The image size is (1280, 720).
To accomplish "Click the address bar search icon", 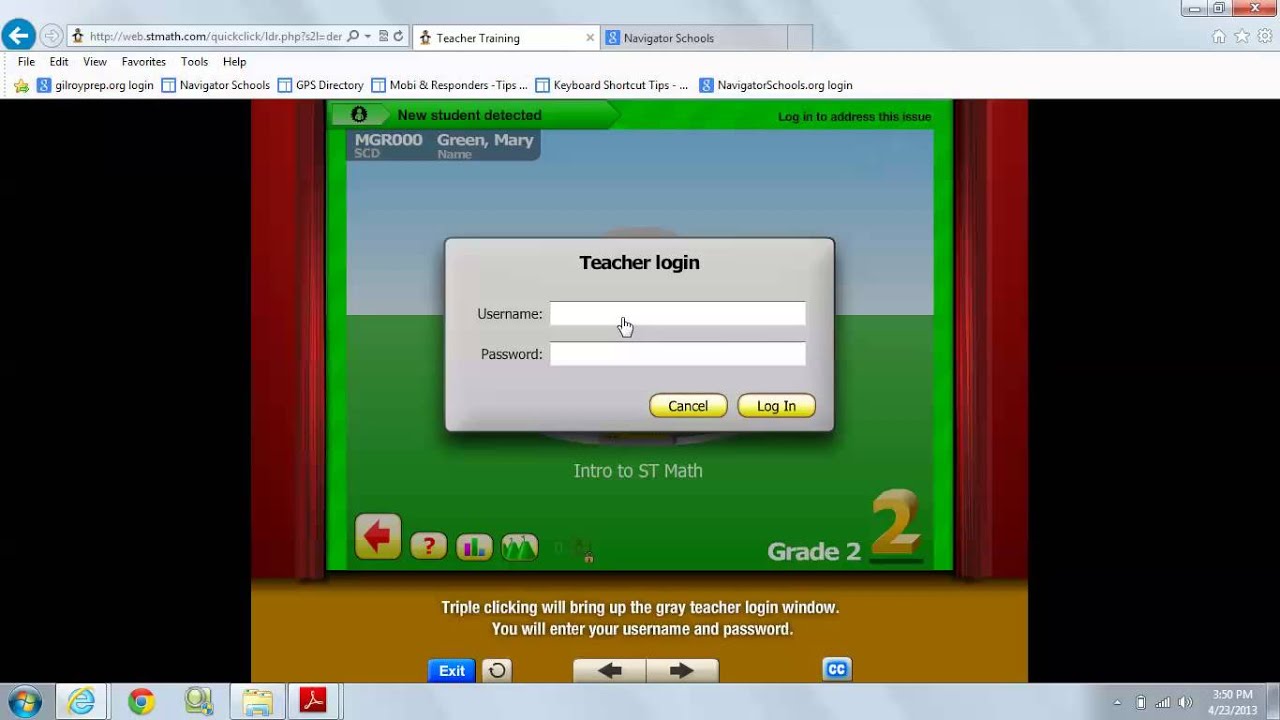I will click(x=353, y=37).
